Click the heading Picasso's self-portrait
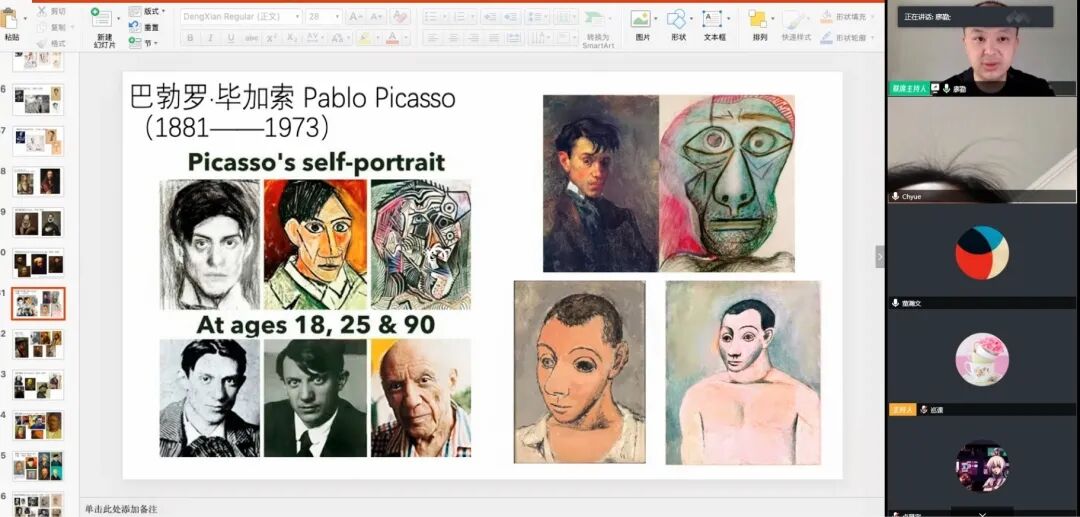The image size is (1080, 517). tap(316, 162)
